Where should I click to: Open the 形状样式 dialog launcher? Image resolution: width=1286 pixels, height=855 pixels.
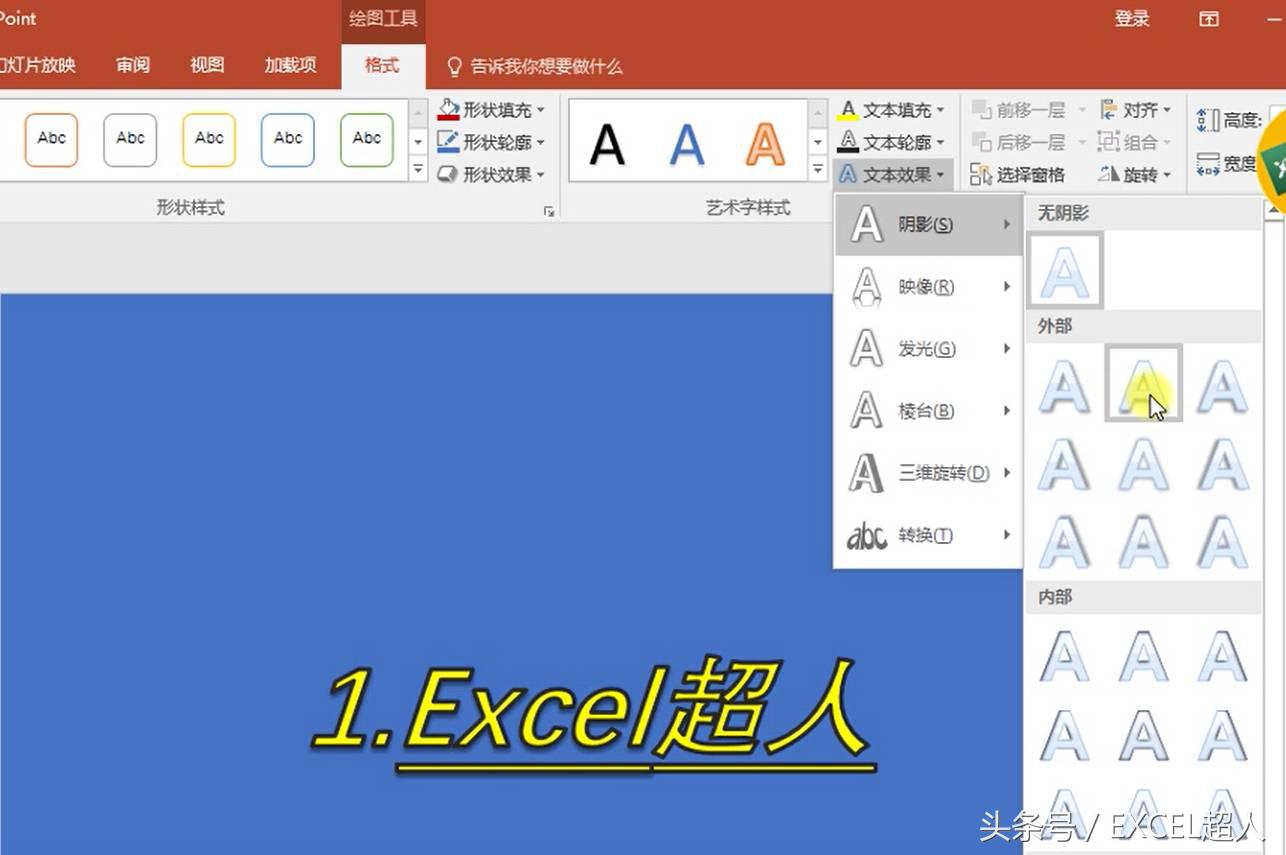[549, 211]
